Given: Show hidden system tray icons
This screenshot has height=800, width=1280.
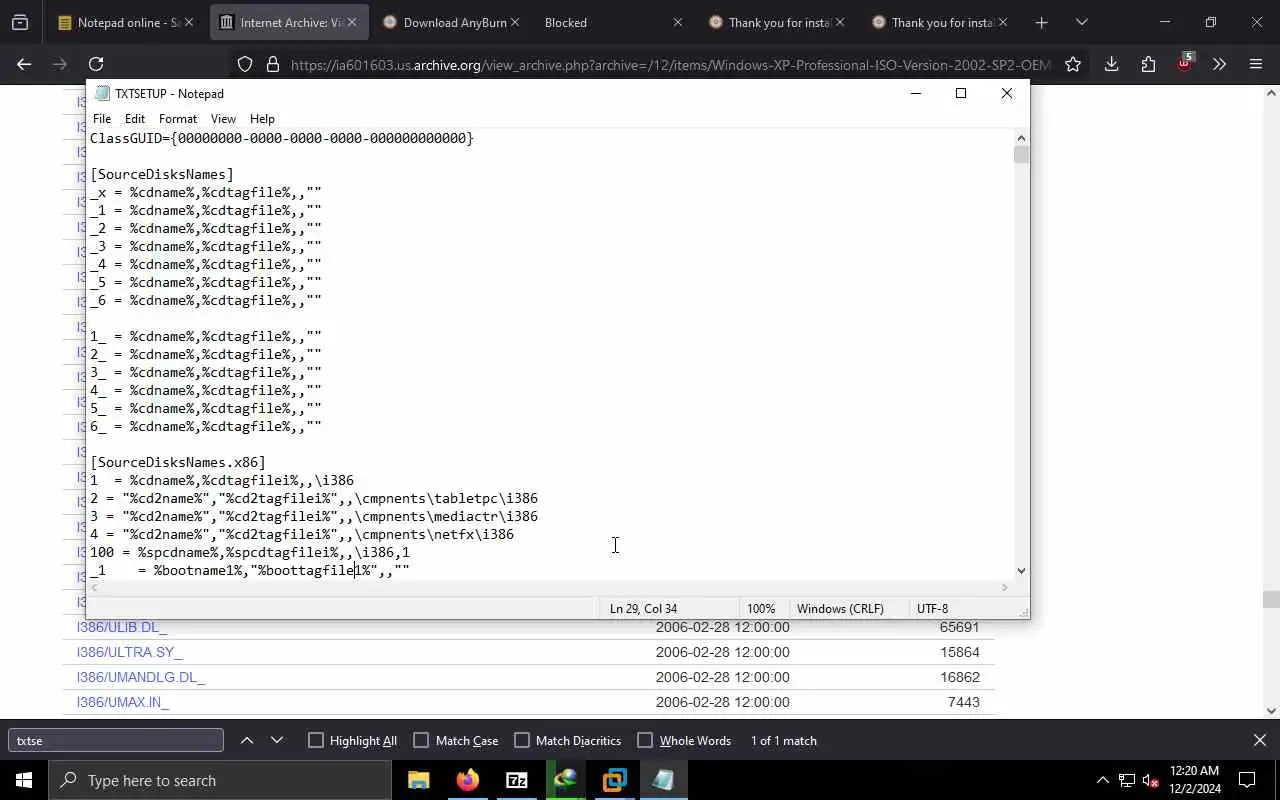Looking at the screenshot, I should 1102,780.
